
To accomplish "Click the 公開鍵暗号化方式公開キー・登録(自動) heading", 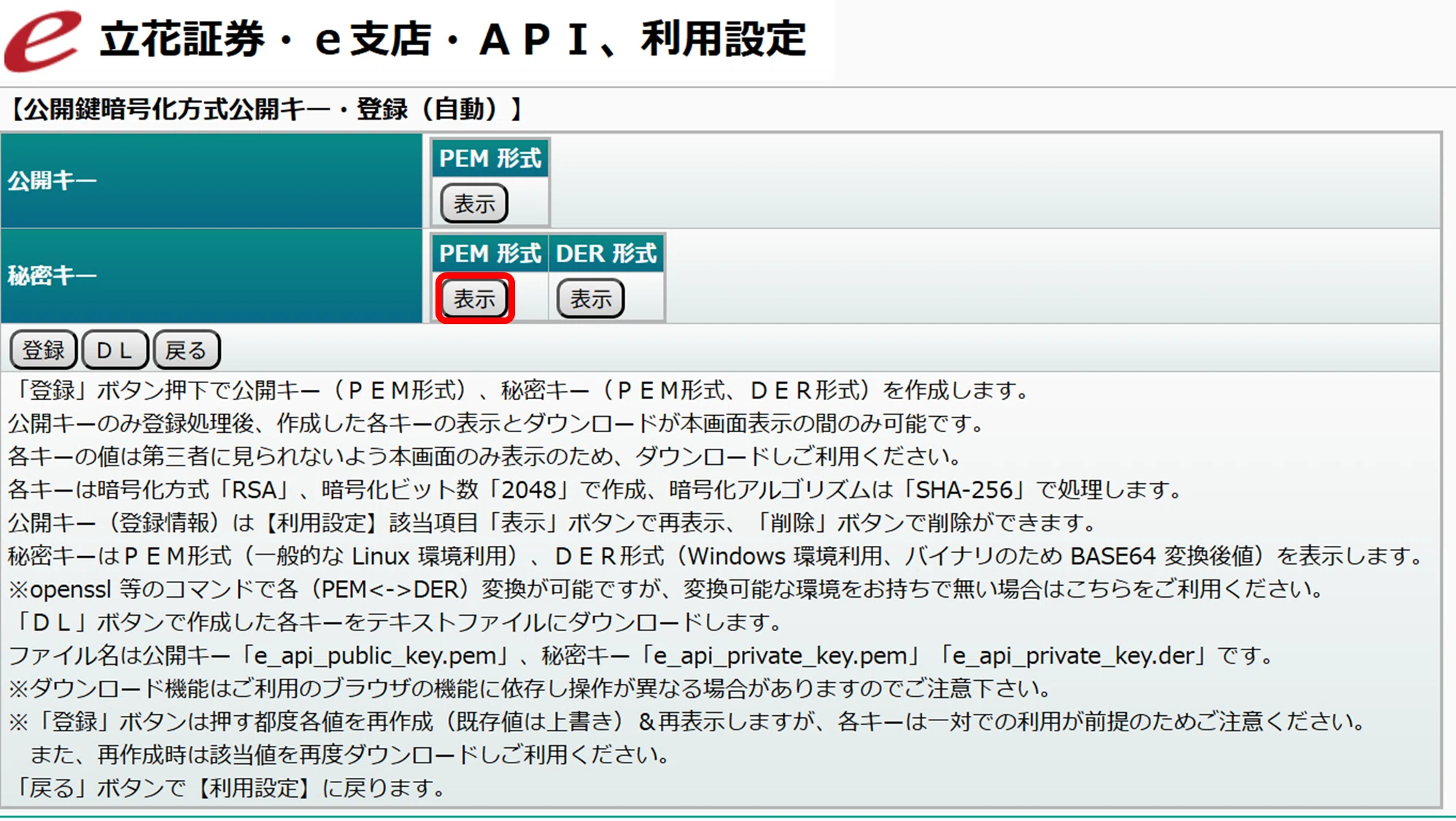I will (x=266, y=109).
